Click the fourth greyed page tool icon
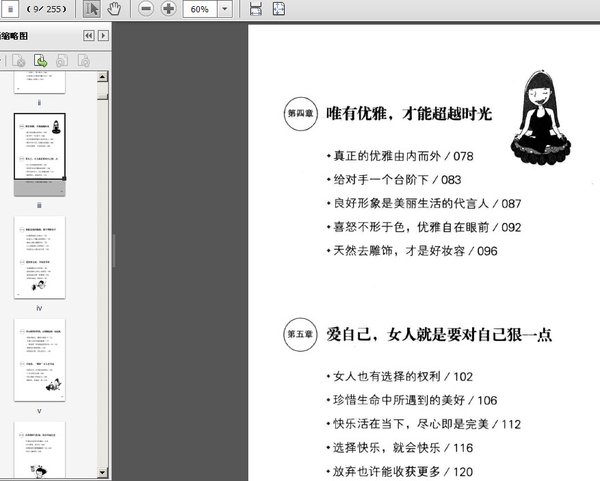The image size is (600, 481). (x=83, y=60)
